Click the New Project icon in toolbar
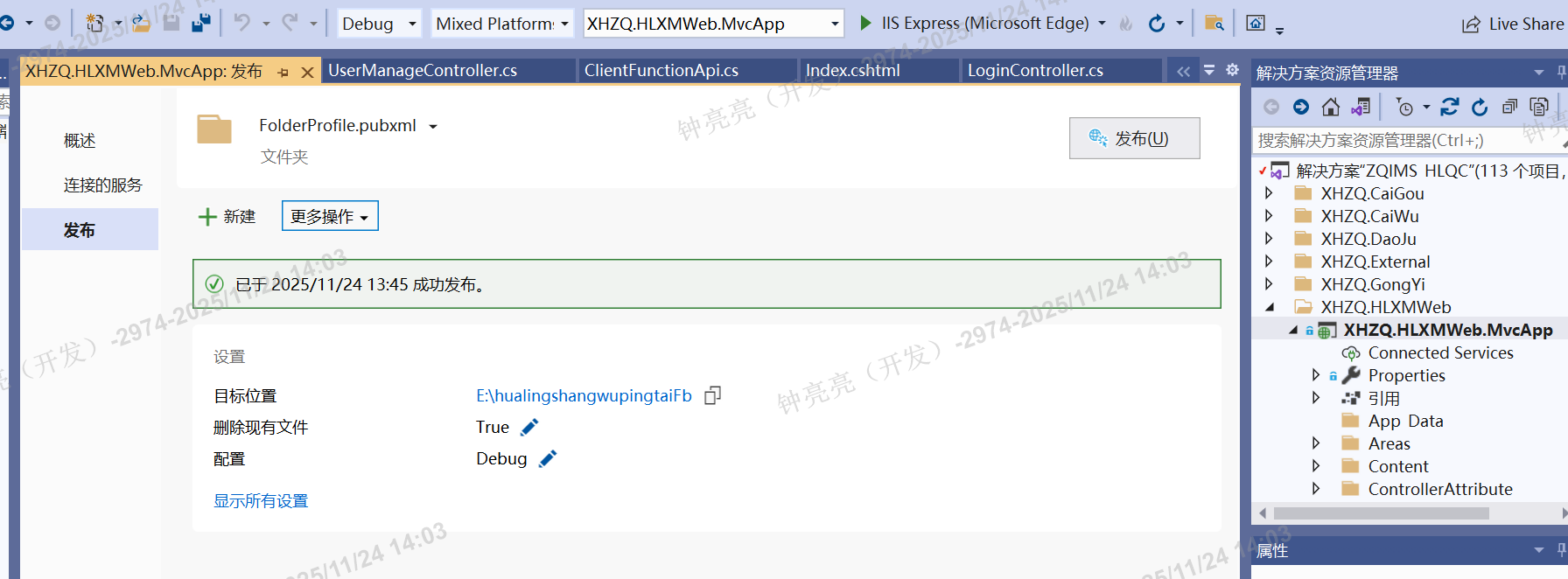This screenshot has height=579, width=1568. (95, 23)
